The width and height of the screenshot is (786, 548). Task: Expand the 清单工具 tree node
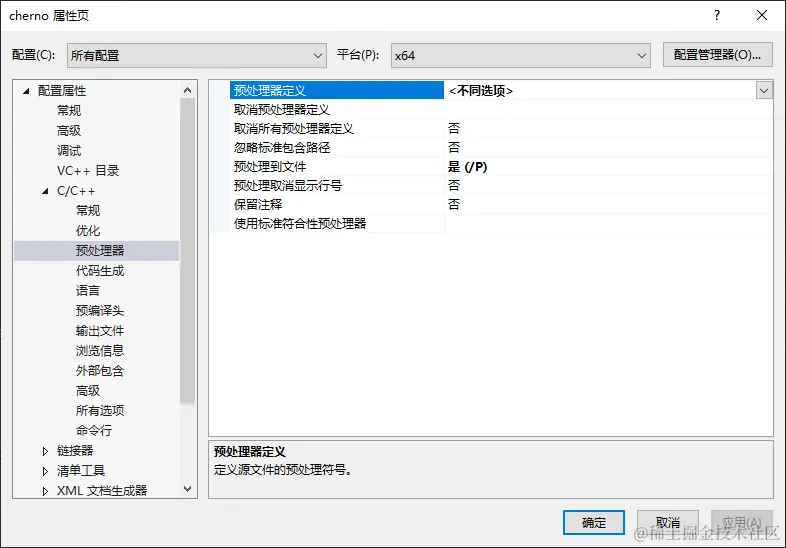point(45,471)
